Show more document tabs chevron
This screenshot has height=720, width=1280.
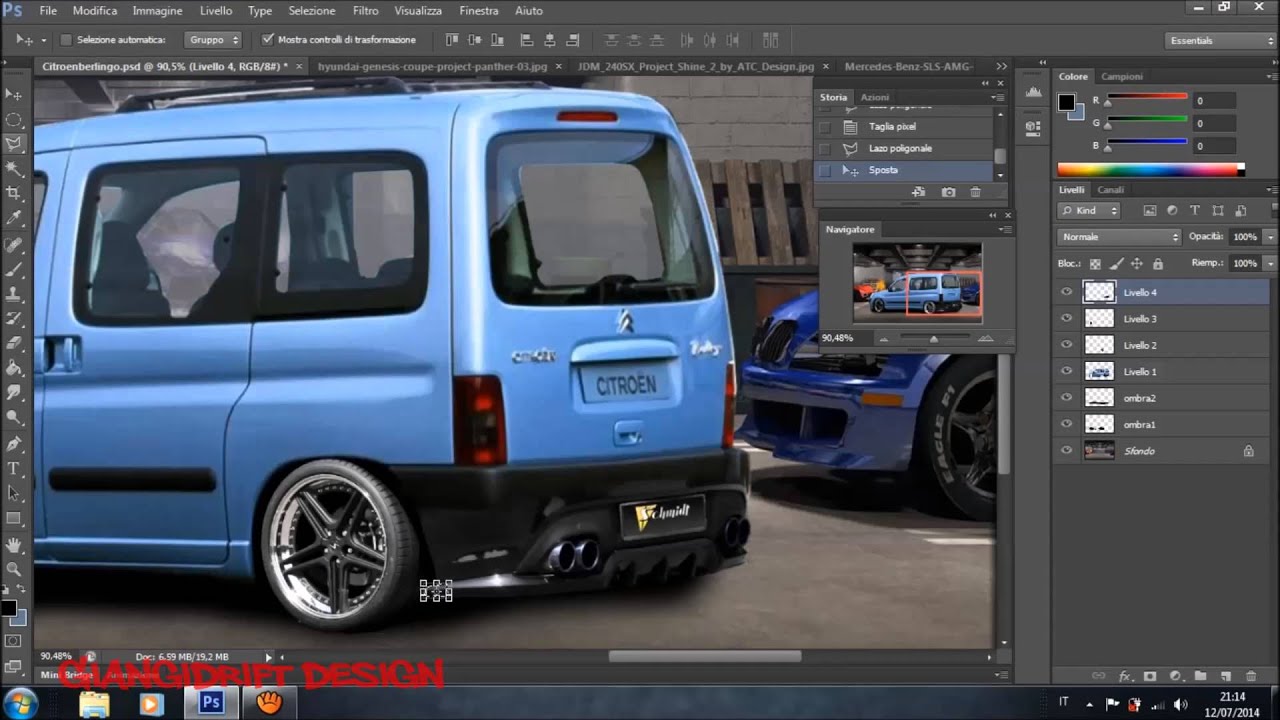[x=1002, y=66]
